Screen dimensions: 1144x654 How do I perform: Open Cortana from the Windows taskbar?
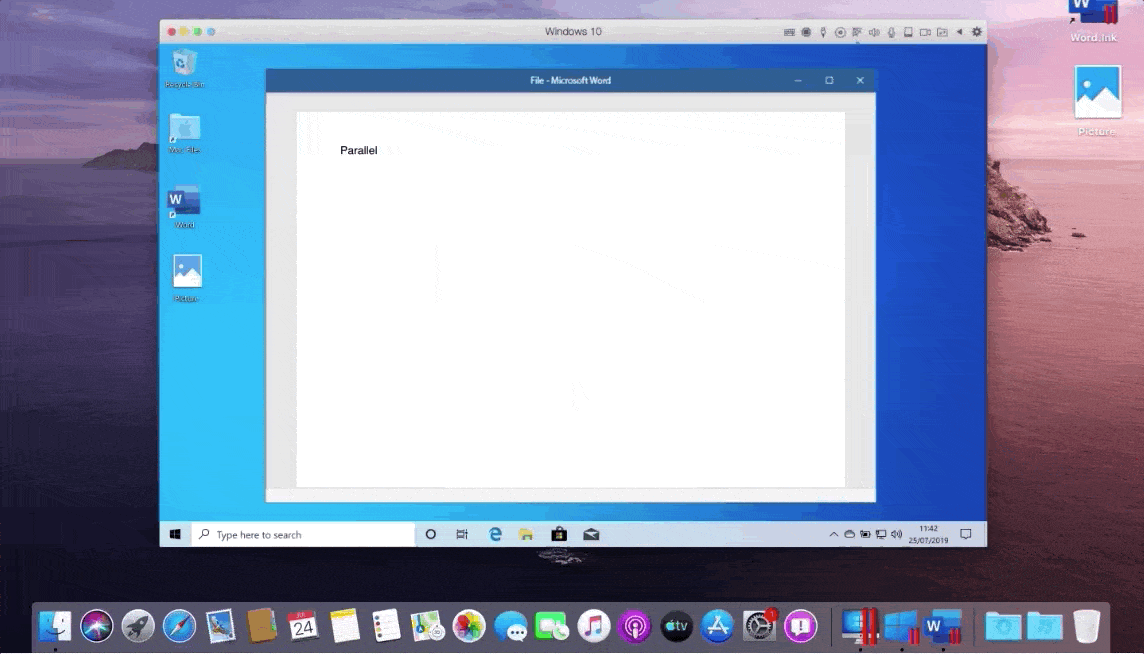tap(430, 534)
